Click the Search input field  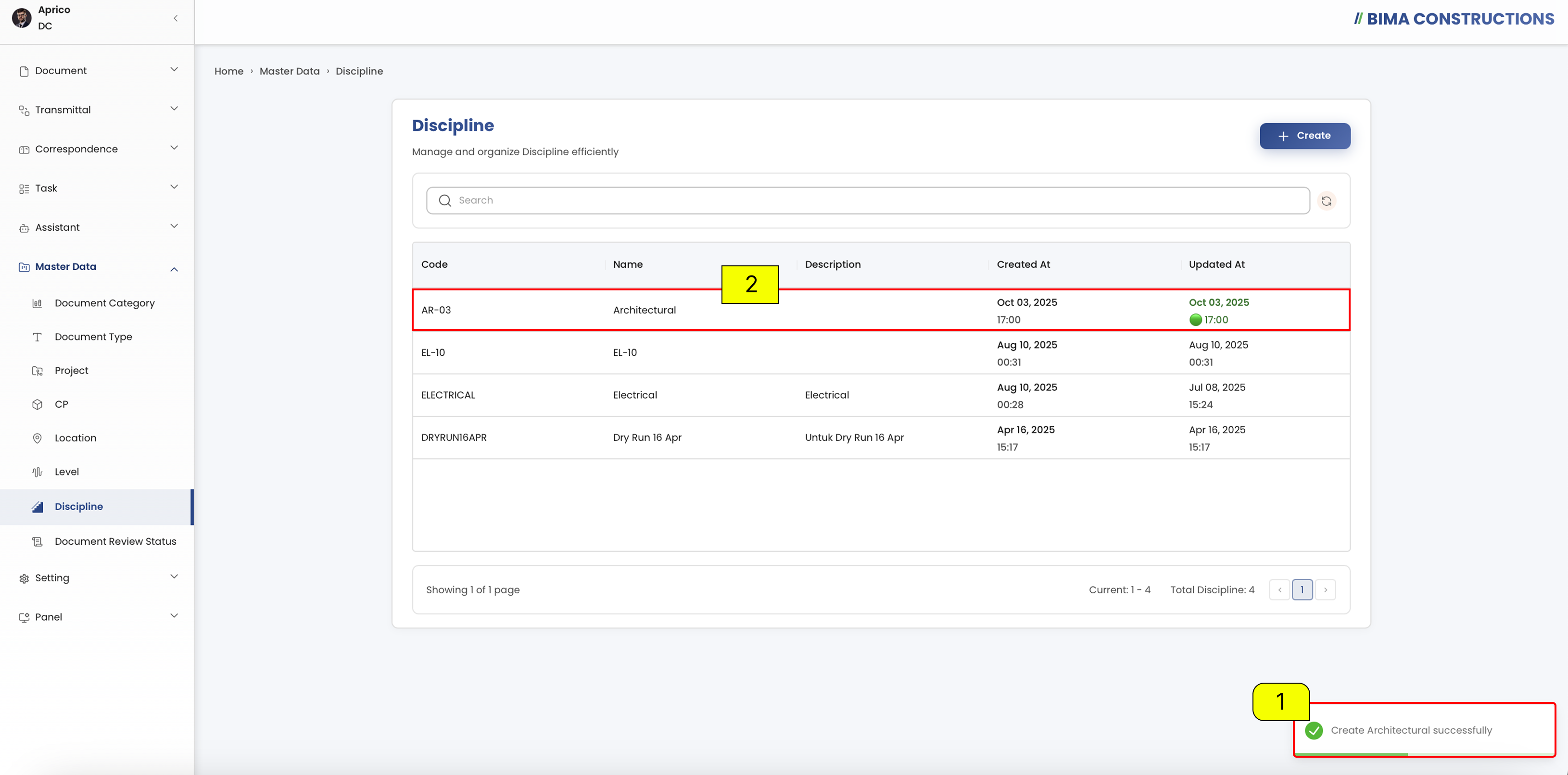tap(868, 201)
